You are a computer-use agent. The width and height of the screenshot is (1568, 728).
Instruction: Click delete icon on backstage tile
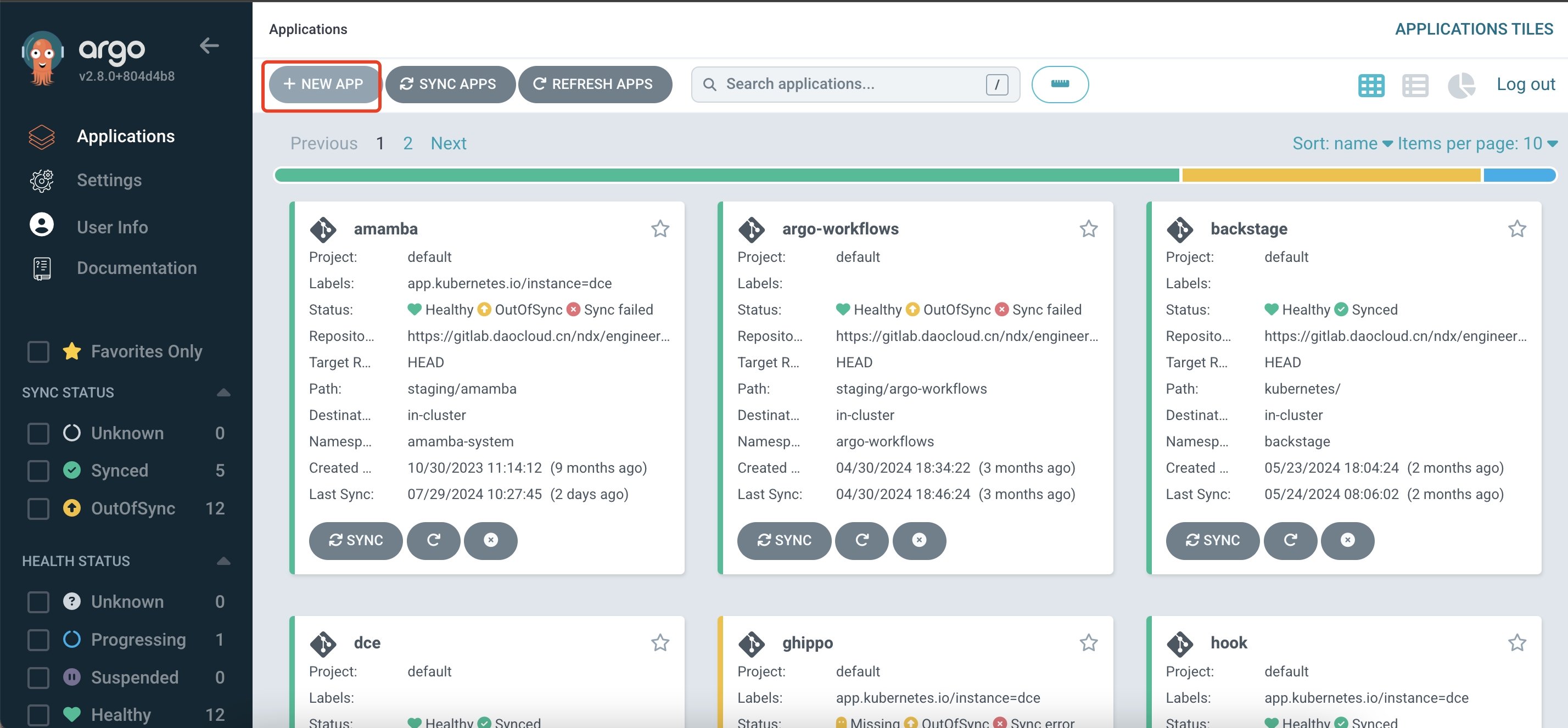click(x=1348, y=540)
